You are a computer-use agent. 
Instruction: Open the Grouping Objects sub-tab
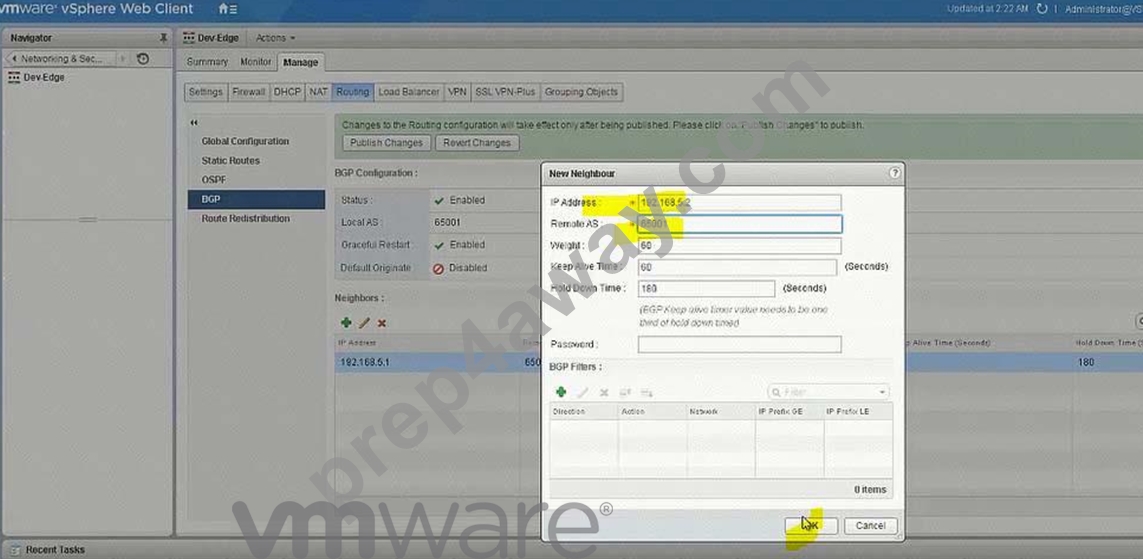click(x=581, y=92)
